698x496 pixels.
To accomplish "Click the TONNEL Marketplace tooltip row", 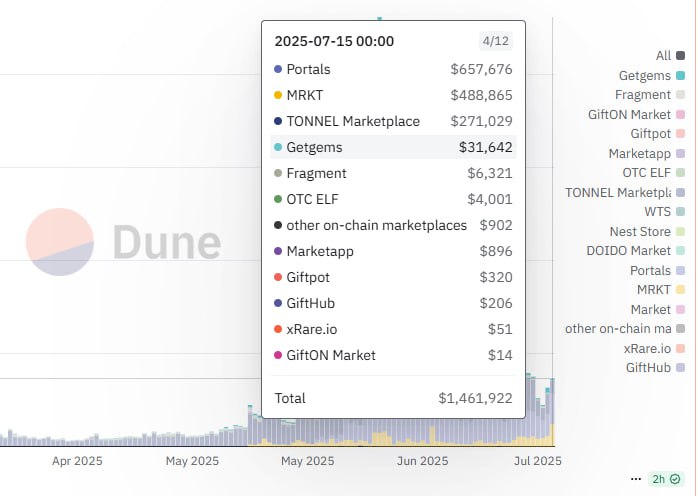I will pos(393,121).
